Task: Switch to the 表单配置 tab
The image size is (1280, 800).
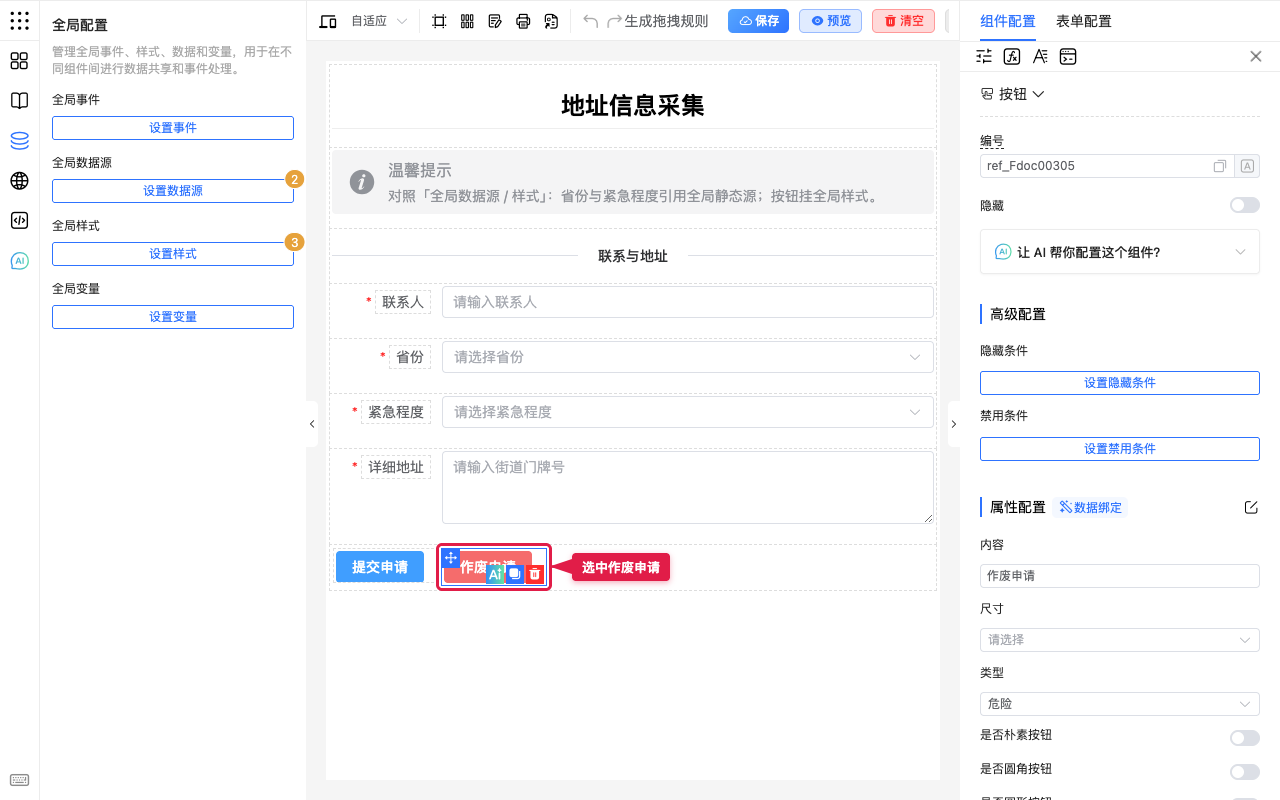Action: coord(1084,21)
